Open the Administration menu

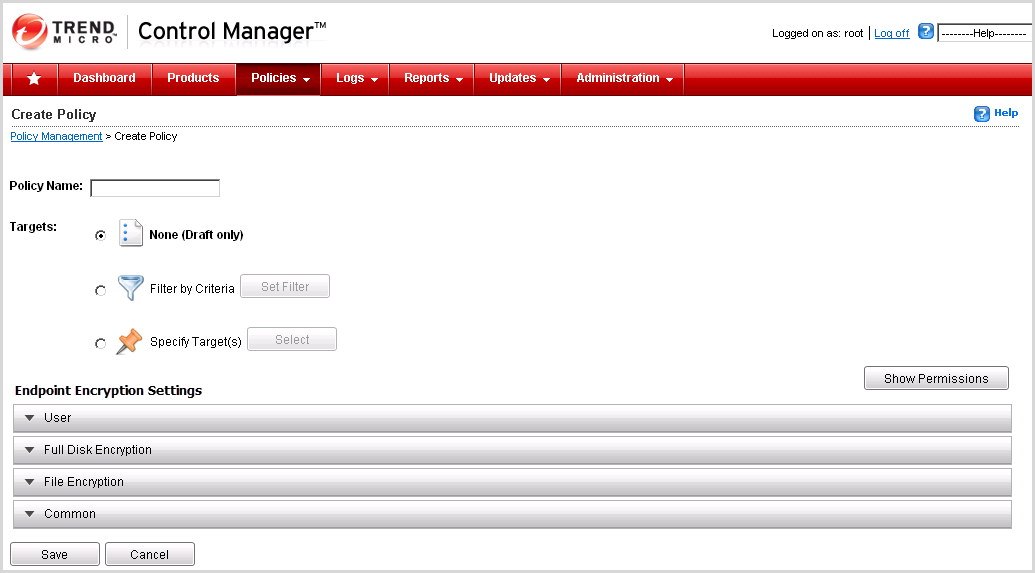[x=623, y=78]
